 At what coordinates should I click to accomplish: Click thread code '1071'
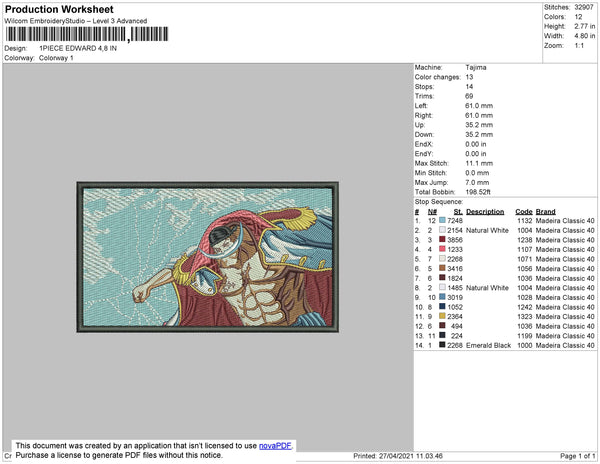pos(525,259)
